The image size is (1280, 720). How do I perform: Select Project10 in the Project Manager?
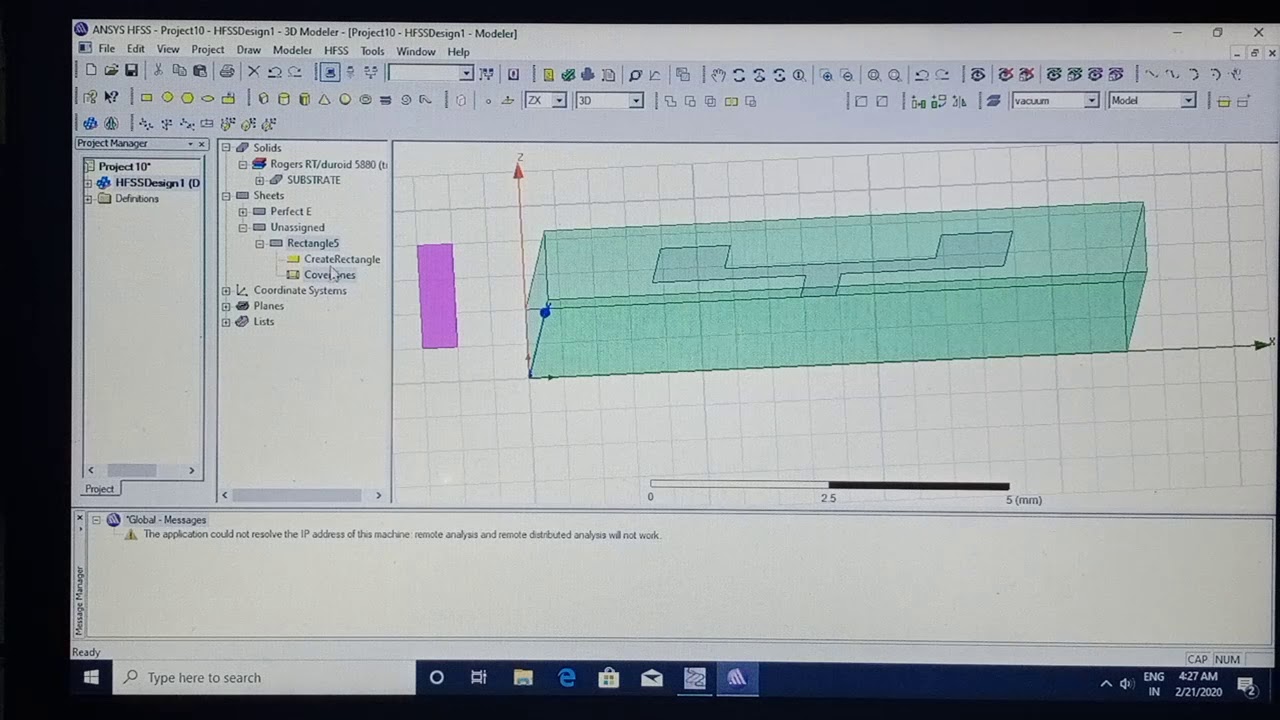click(x=124, y=167)
